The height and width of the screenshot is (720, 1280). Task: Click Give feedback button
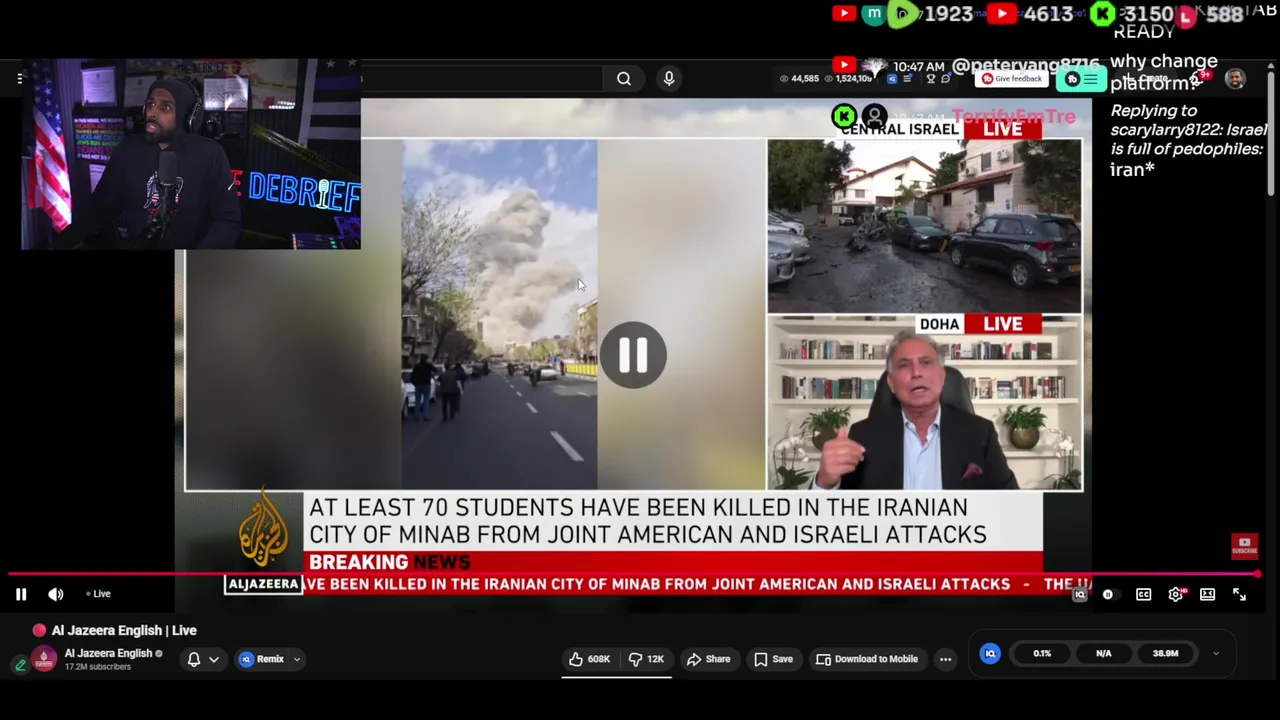point(1012,78)
